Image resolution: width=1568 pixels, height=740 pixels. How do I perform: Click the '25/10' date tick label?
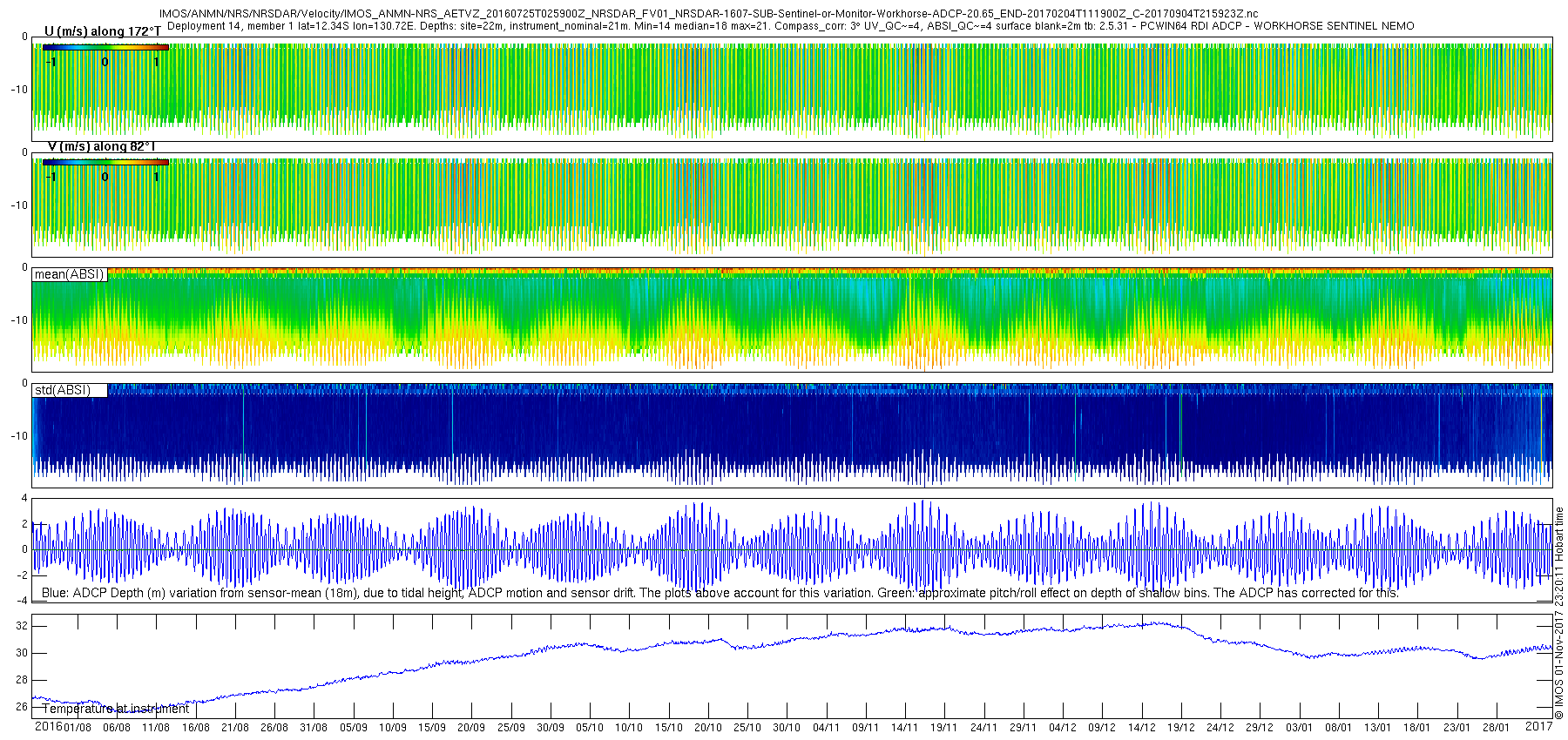pos(747,728)
